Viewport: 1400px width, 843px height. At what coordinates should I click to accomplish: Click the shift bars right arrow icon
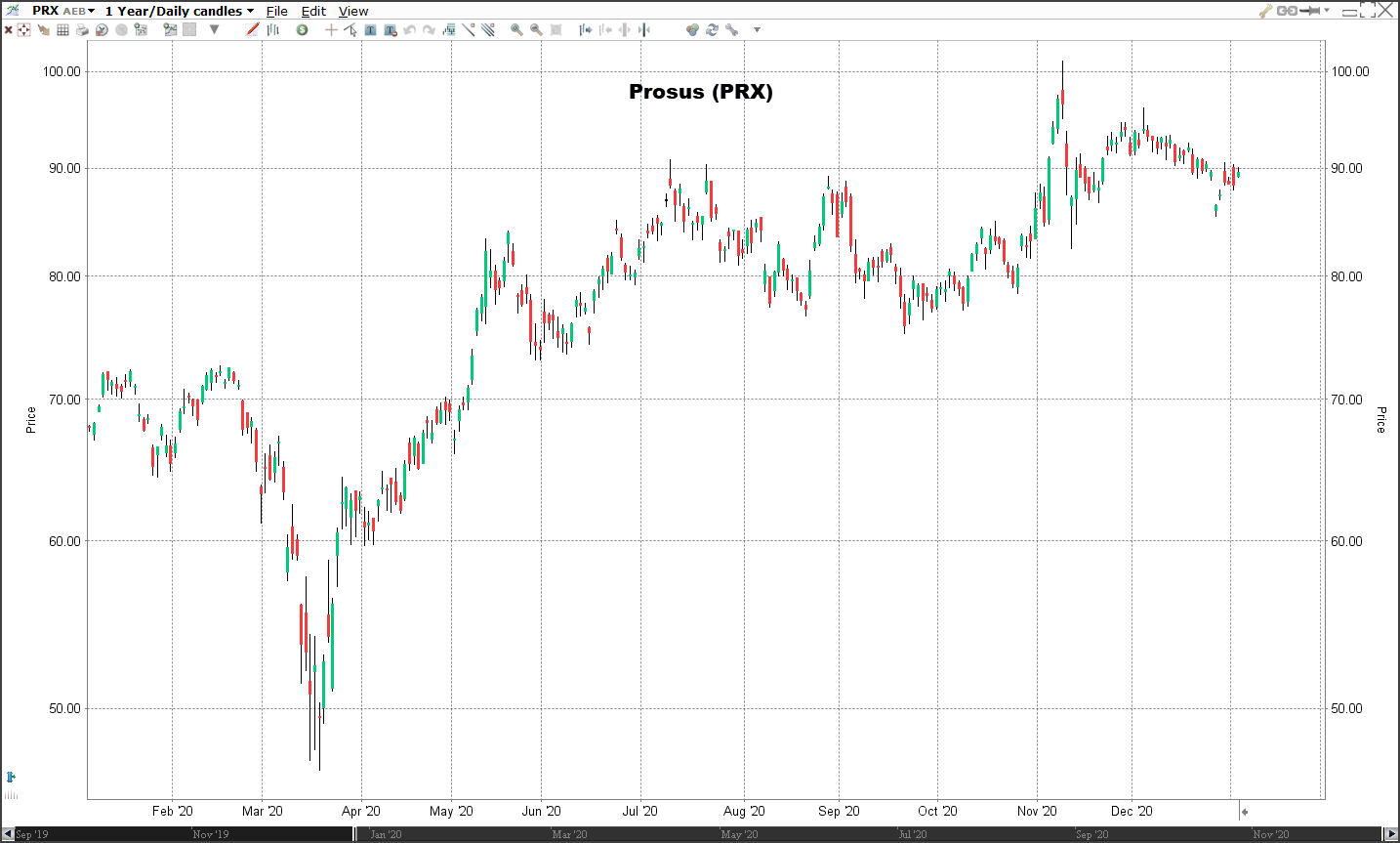(x=585, y=30)
